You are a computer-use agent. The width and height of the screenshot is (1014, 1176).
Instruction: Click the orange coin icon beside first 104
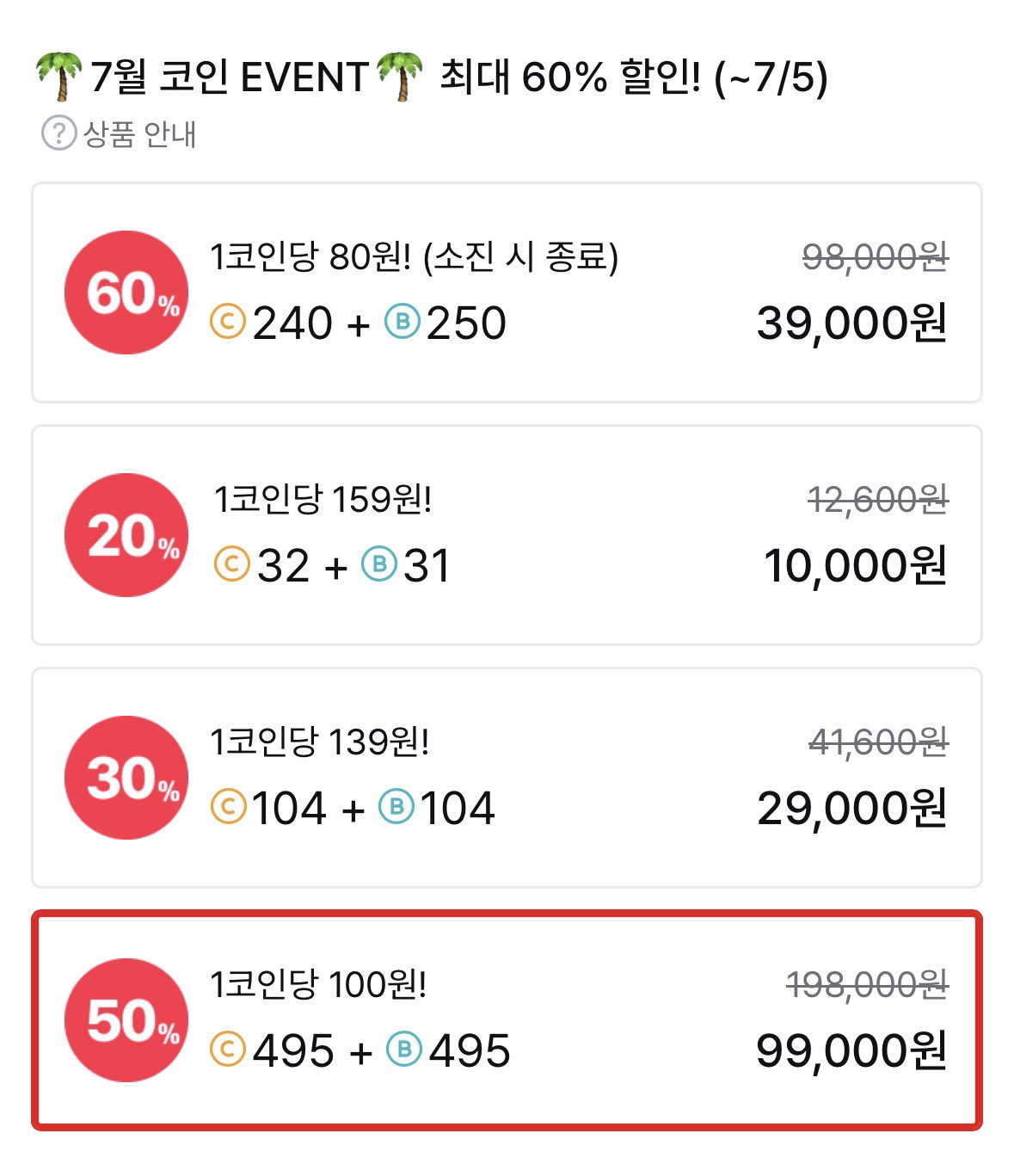(x=228, y=808)
